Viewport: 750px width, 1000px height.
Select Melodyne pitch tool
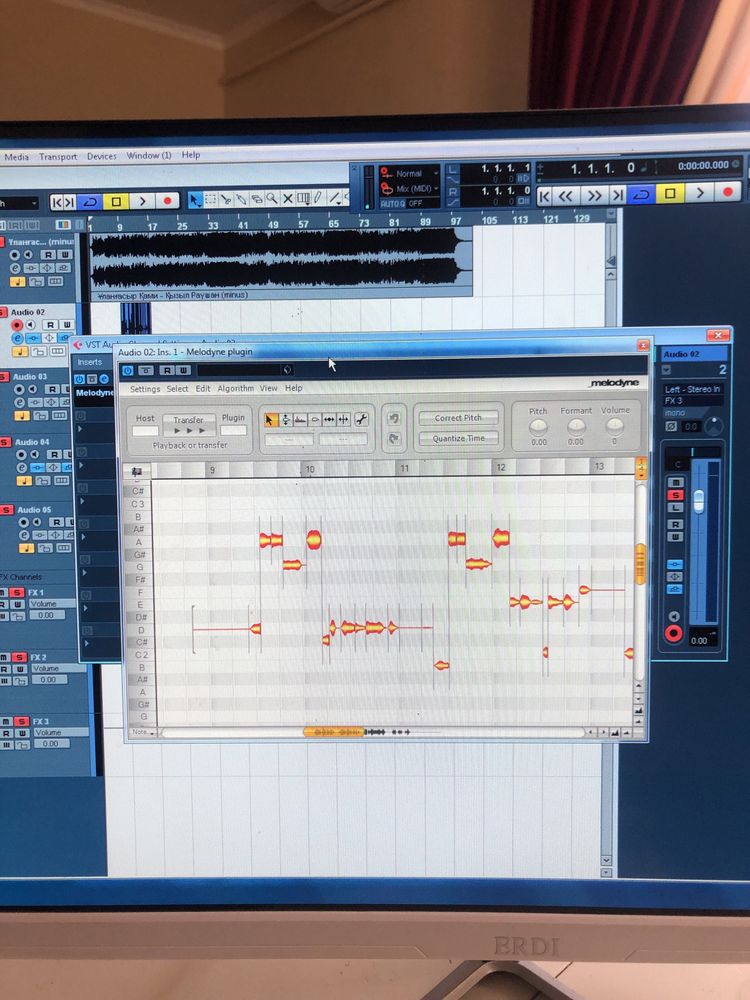tap(286, 420)
